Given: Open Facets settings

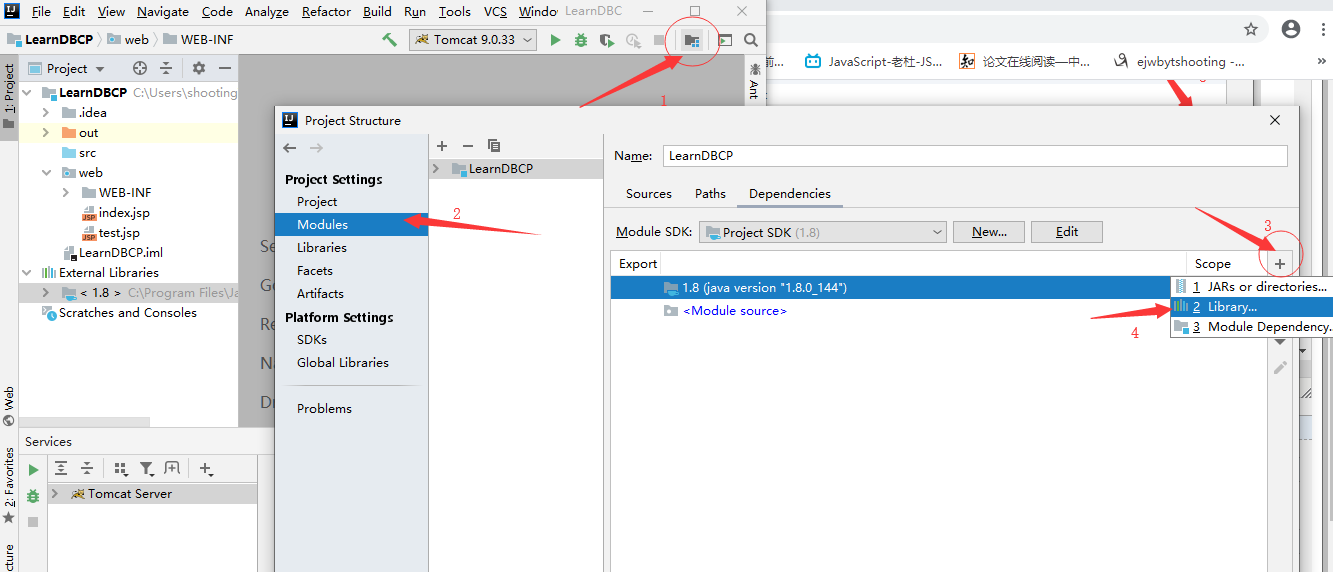Looking at the screenshot, I should pos(315,271).
